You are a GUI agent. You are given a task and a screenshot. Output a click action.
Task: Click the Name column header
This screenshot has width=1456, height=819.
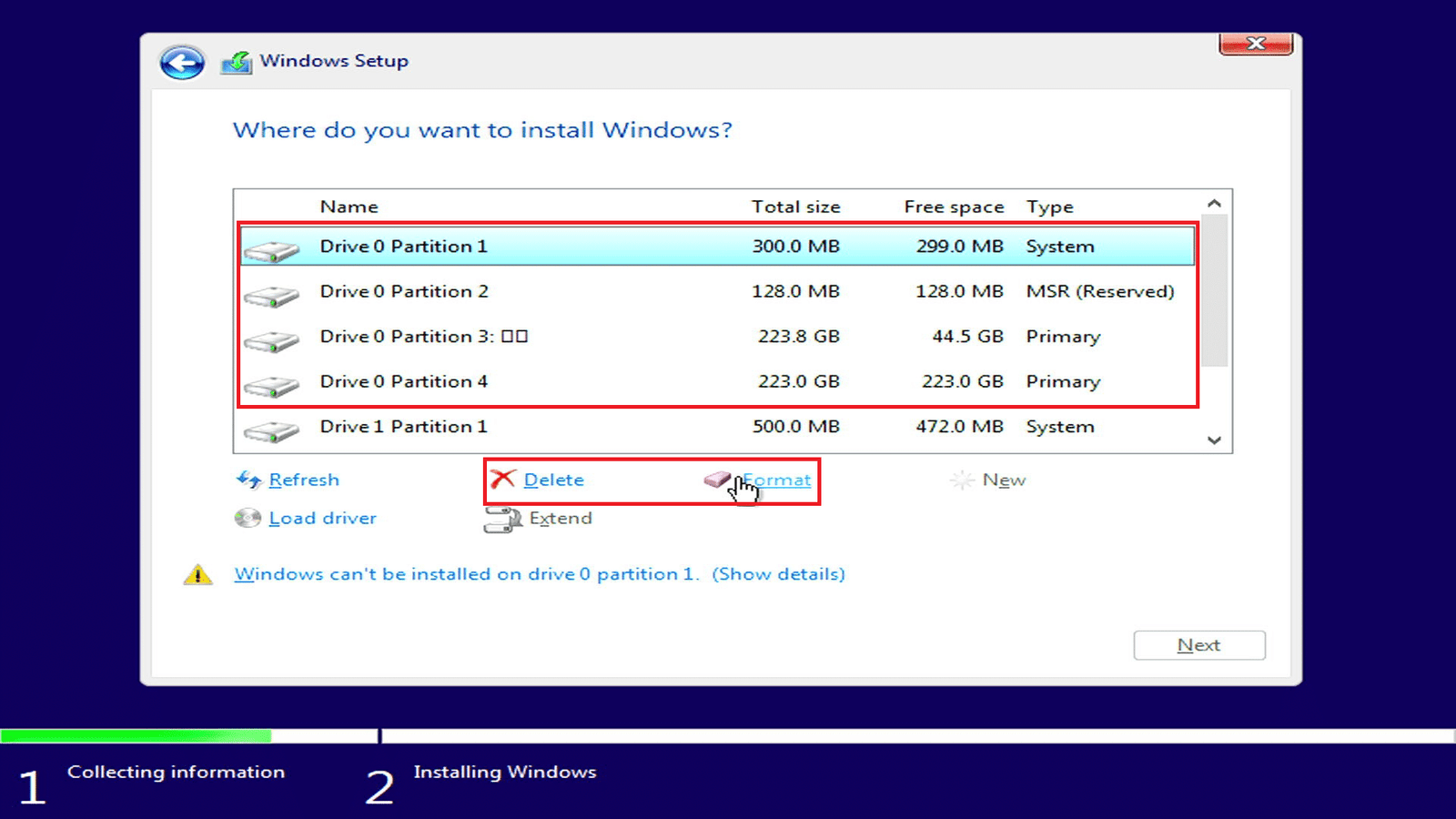coord(349,207)
